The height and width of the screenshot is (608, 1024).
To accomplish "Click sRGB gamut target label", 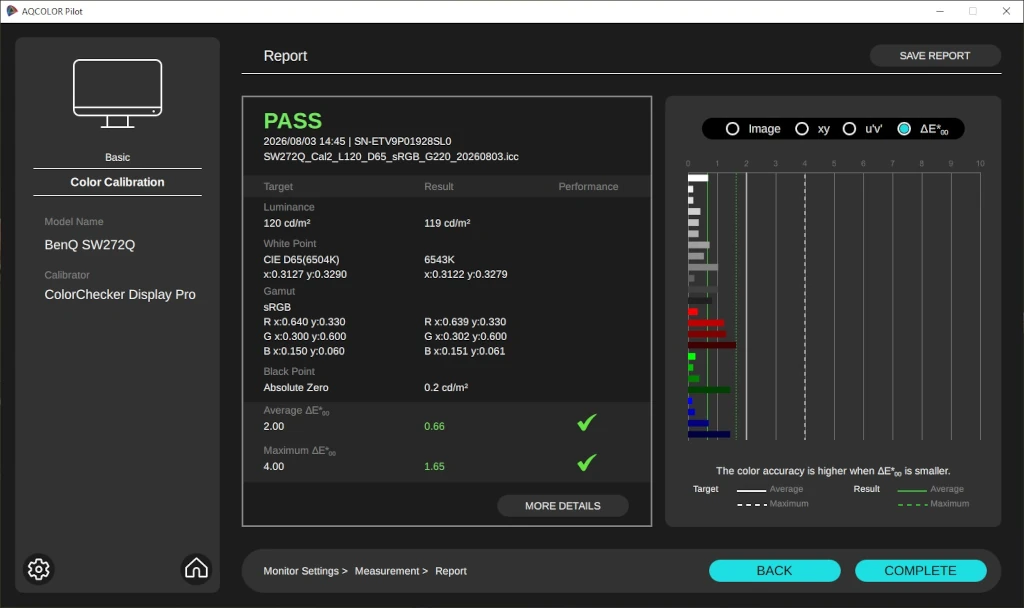I will tap(277, 307).
